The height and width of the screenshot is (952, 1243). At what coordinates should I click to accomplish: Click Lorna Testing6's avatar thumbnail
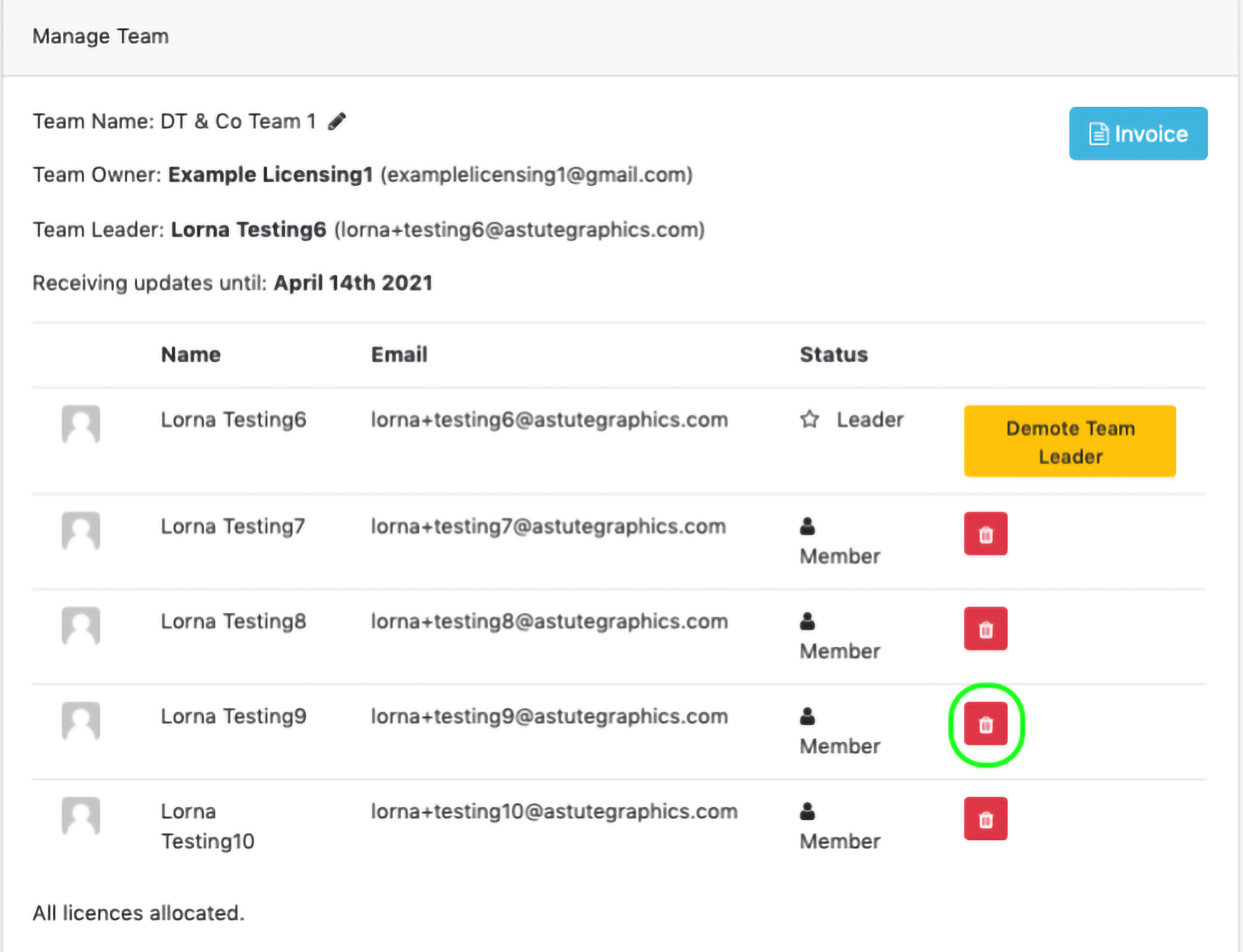tap(81, 425)
